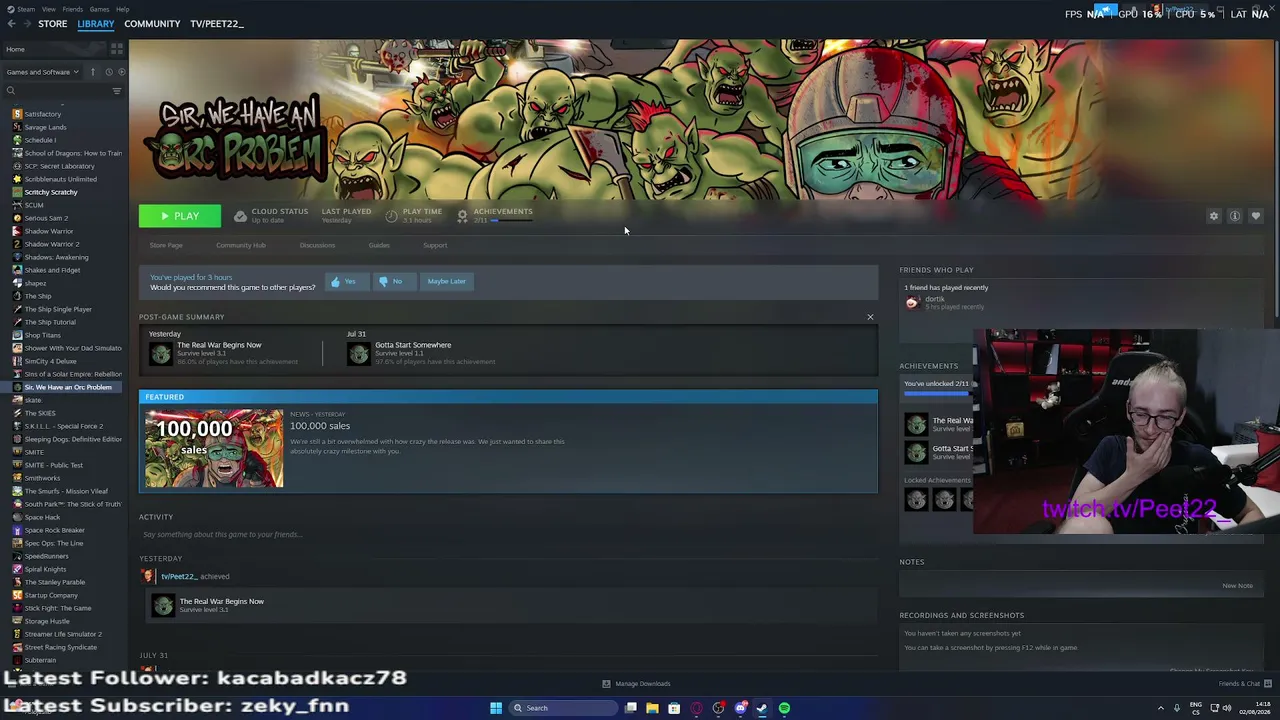Expand the Games and Software dropdown
The width and height of the screenshot is (1280, 720).
[42, 72]
